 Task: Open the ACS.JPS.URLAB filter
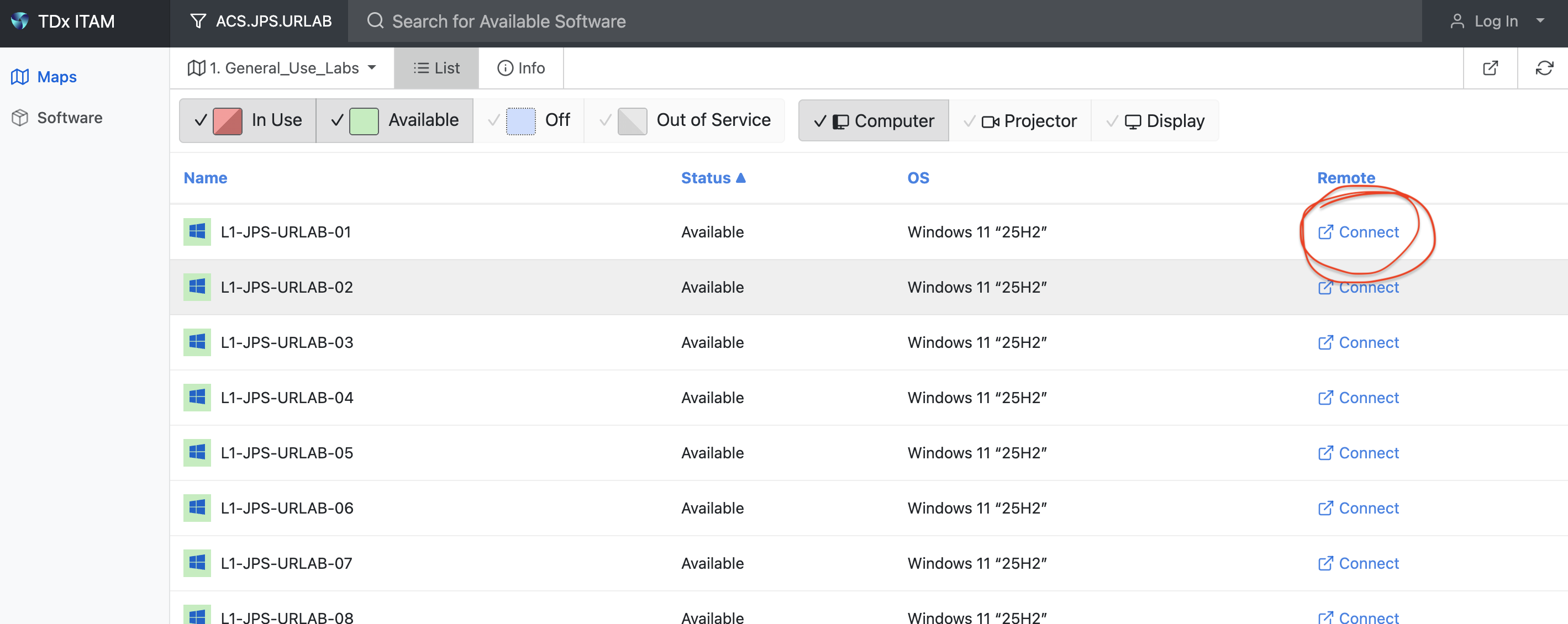coord(261,22)
